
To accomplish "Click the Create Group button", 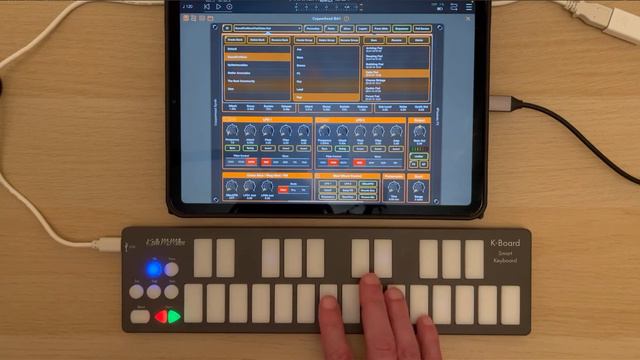I will point(304,40).
